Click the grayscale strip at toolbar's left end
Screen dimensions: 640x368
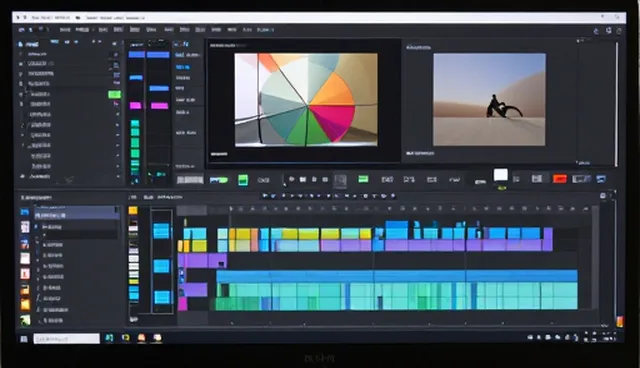coord(190,180)
